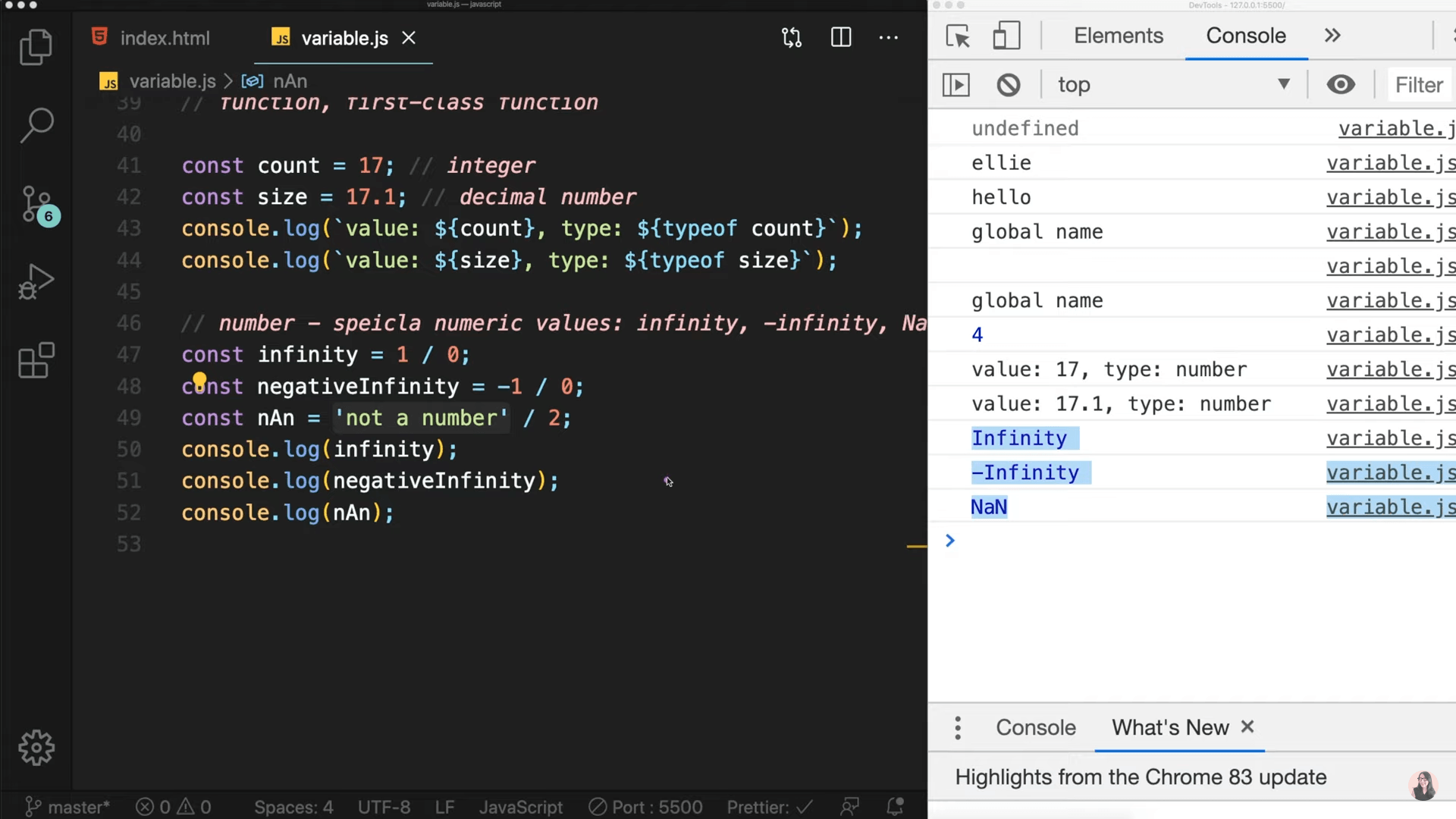
Task: Split the editor with split icon
Action: [841, 38]
